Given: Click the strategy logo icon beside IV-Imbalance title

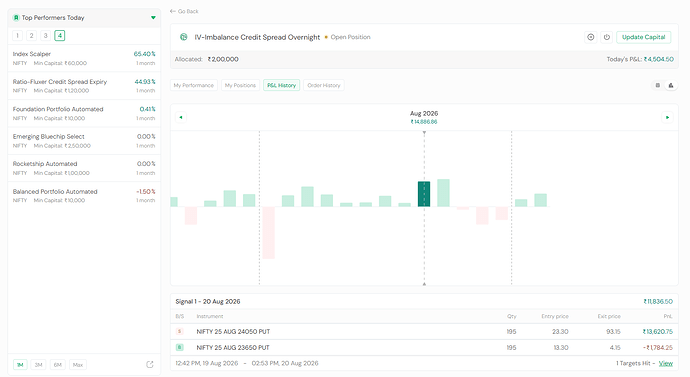Looking at the screenshot, I should pyautogui.click(x=184, y=37).
